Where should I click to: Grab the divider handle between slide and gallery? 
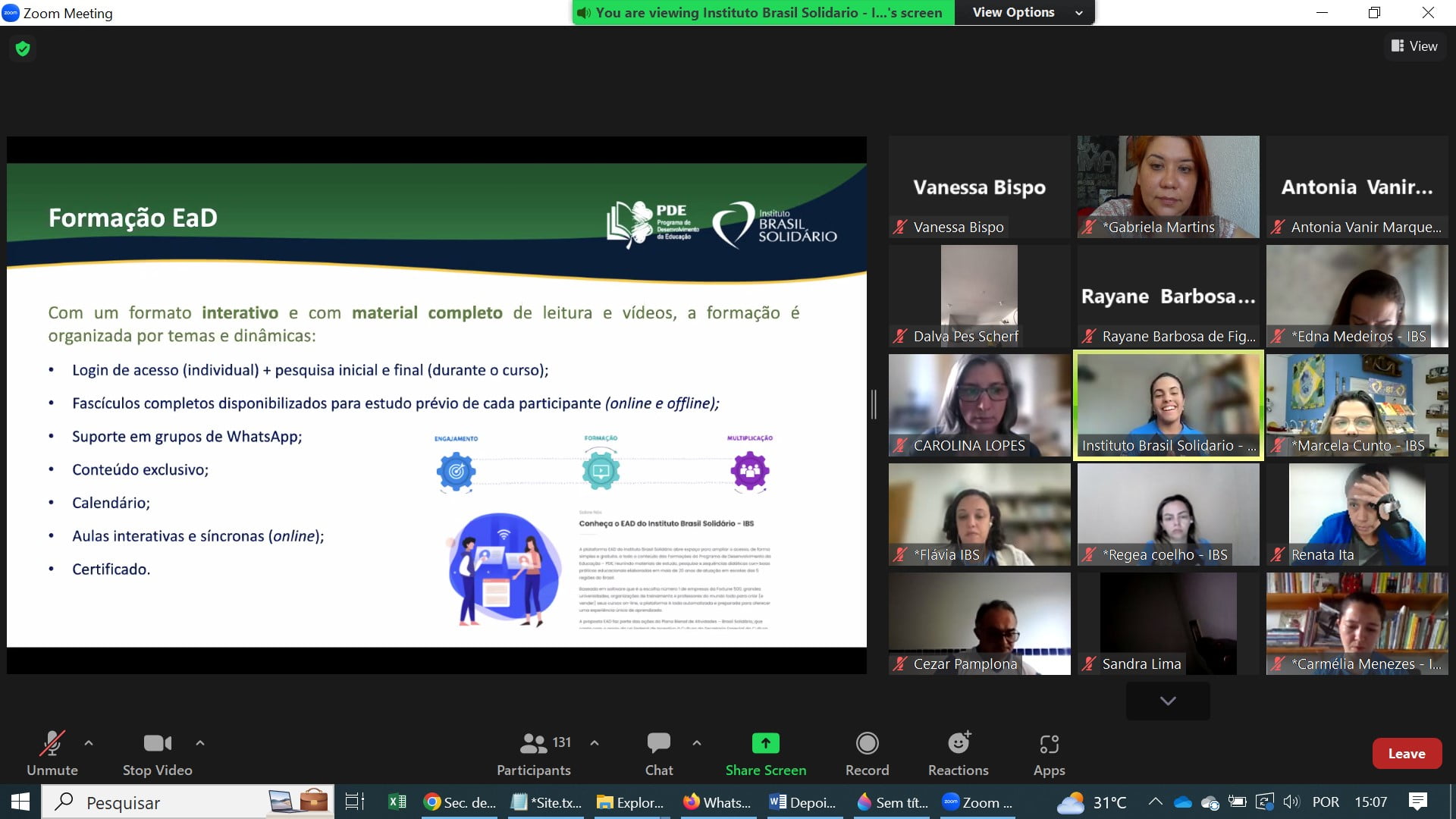click(x=874, y=404)
